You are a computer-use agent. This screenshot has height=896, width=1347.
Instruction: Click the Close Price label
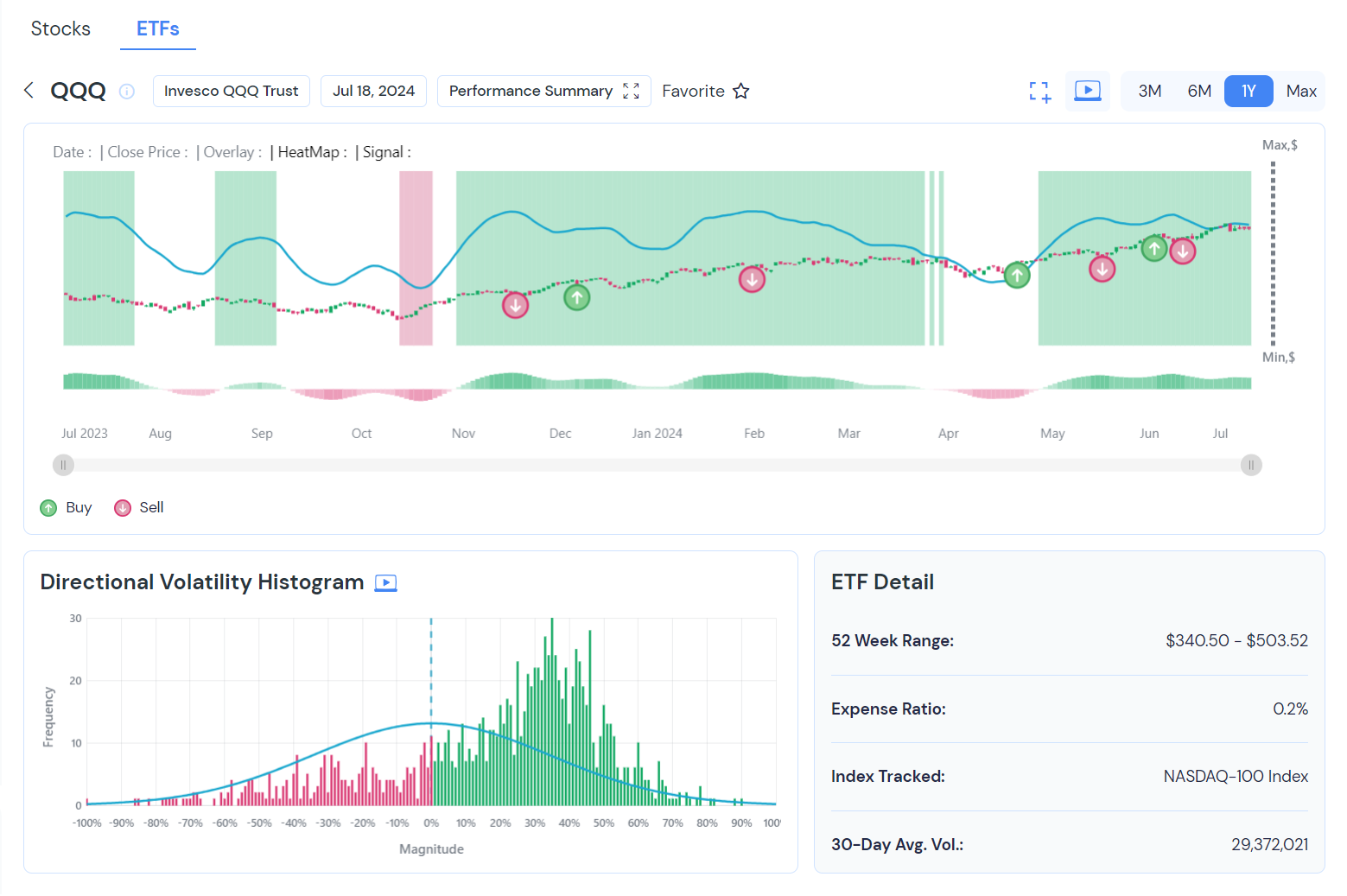[x=147, y=152]
